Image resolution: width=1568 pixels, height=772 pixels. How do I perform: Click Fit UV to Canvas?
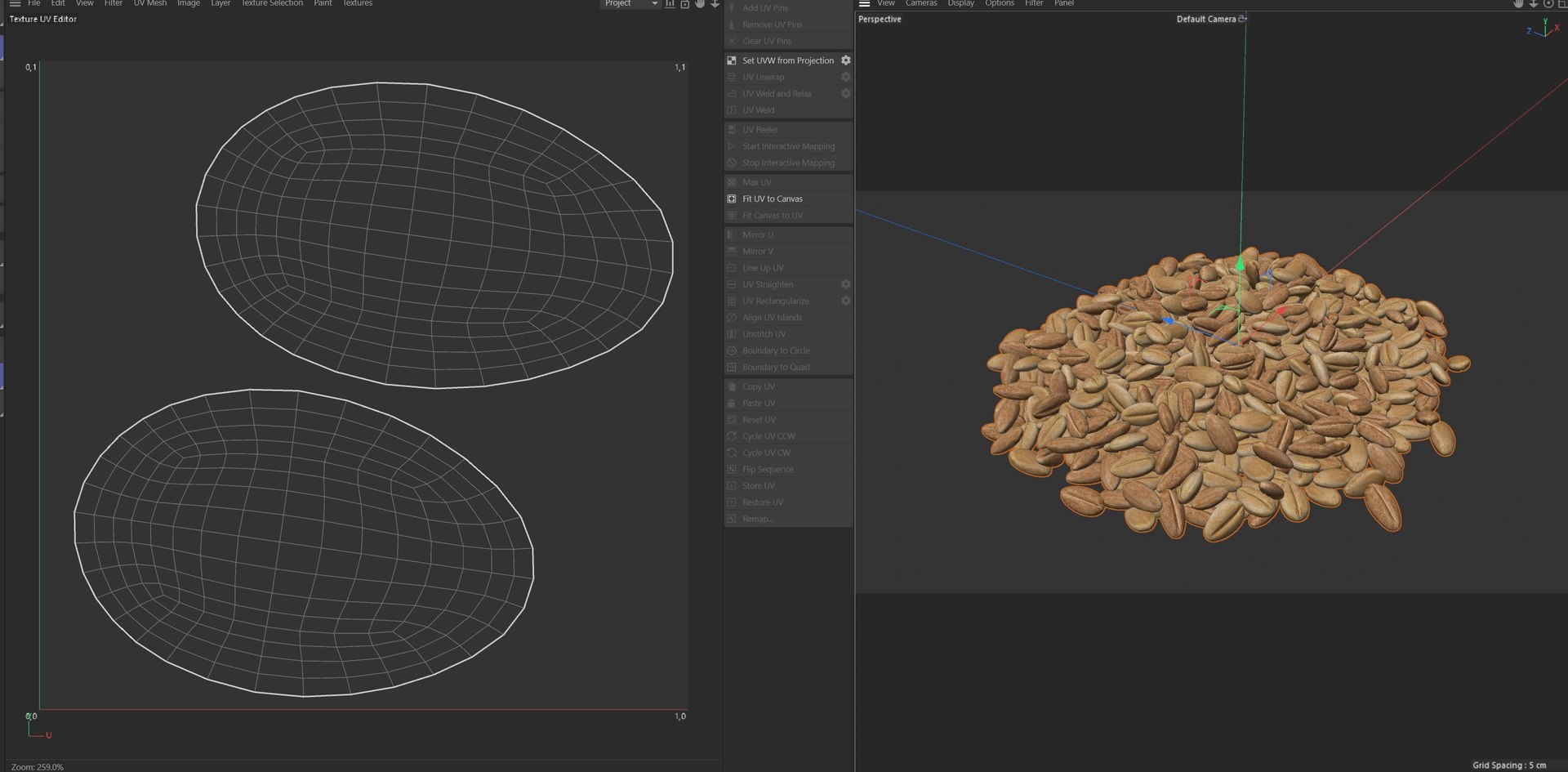(x=789, y=199)
